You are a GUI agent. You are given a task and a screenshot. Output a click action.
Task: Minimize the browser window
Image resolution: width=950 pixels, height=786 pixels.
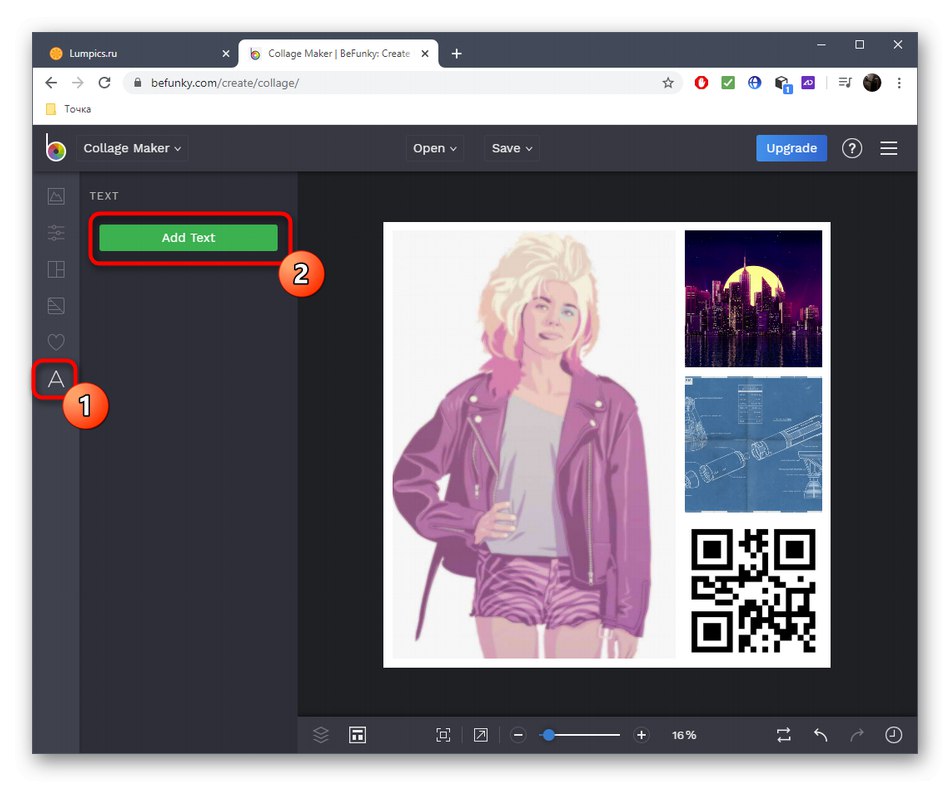coord(821,45)
